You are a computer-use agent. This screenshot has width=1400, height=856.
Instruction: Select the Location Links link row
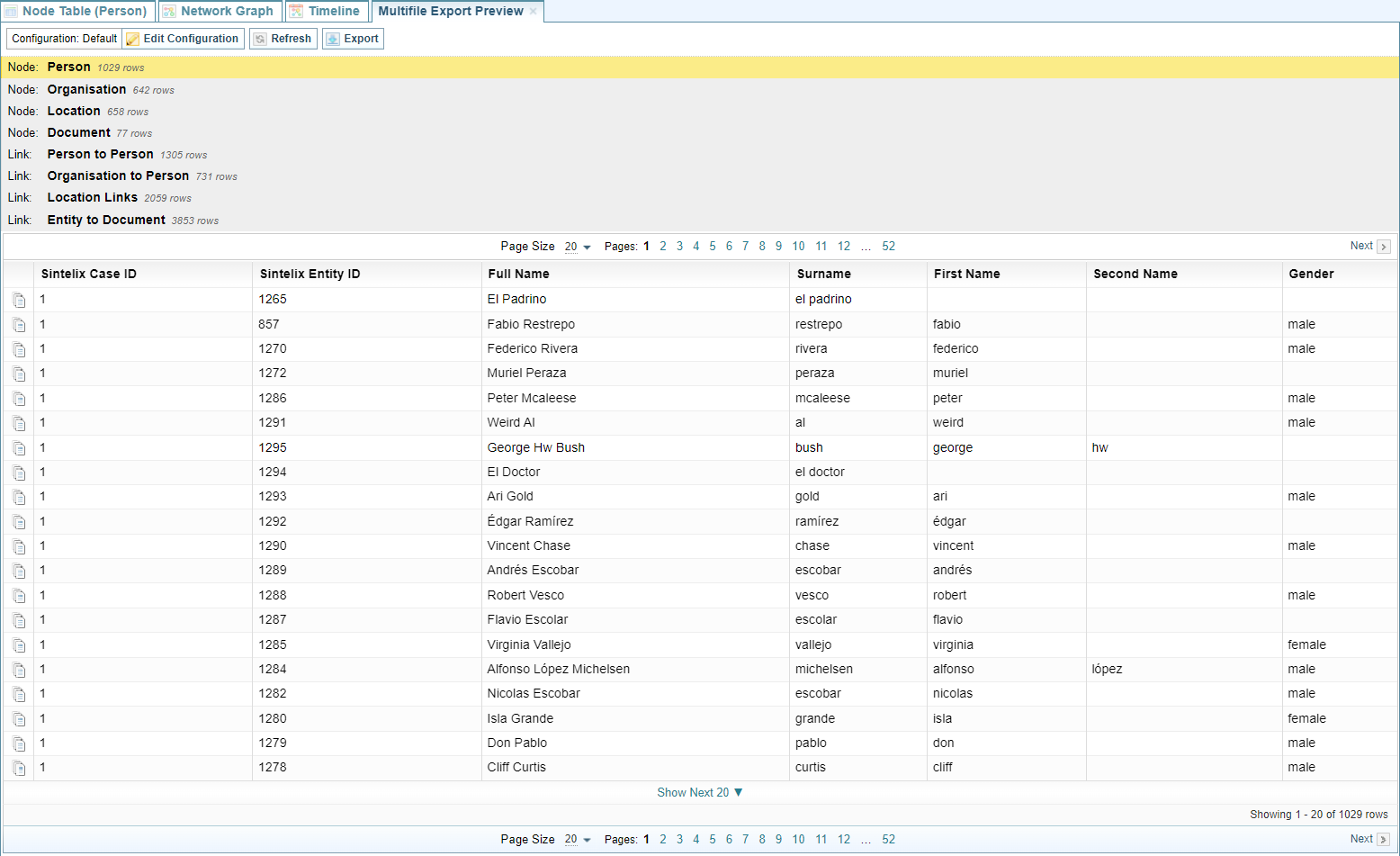point(93,197)
